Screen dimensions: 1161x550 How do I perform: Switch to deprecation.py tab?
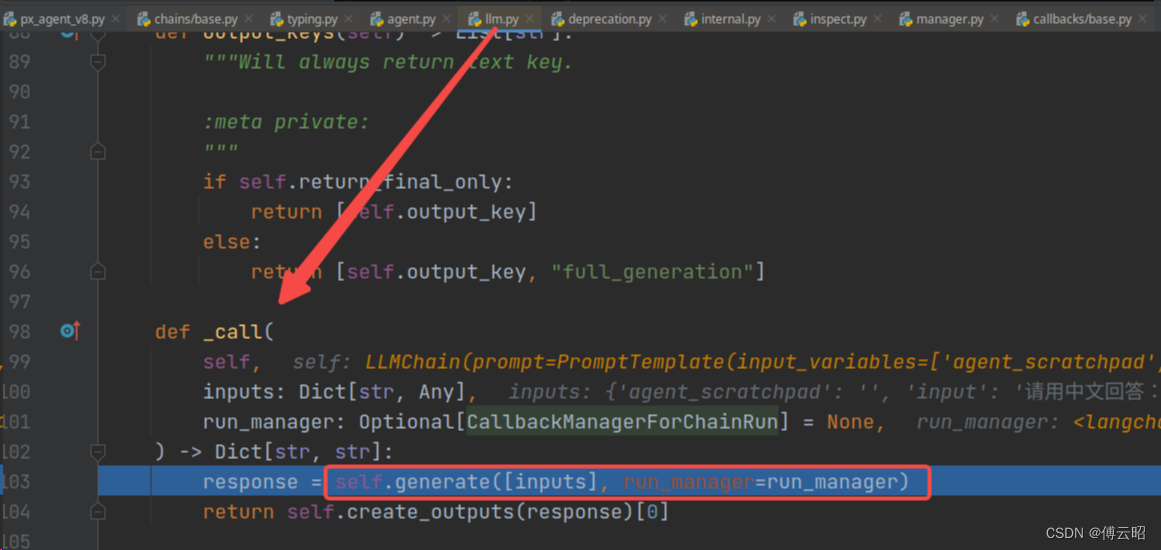(x=609, y=19)
